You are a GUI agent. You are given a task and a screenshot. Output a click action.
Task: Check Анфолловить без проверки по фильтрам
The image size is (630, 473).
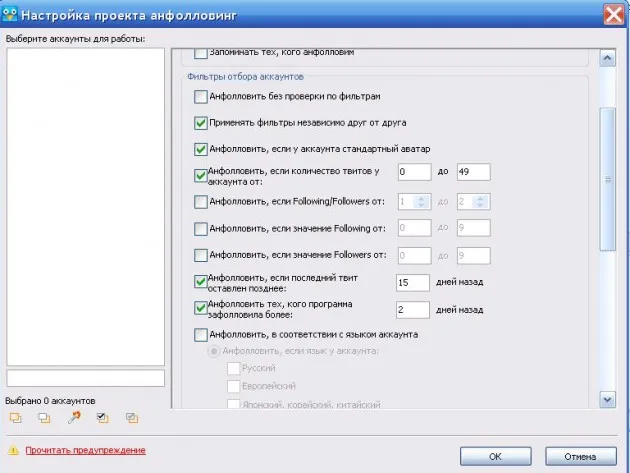[200, 96]
